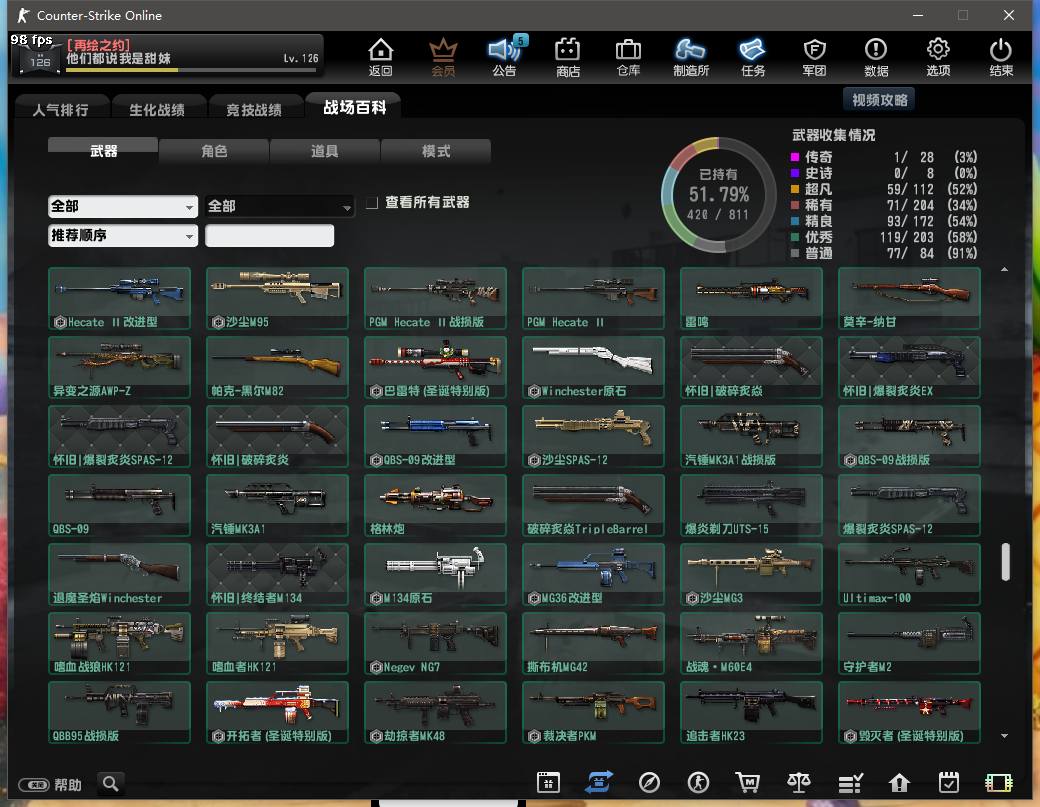Click the 结束 power icon
The width and height of the screenshot is (1040, 807).
click(1001, 56)
